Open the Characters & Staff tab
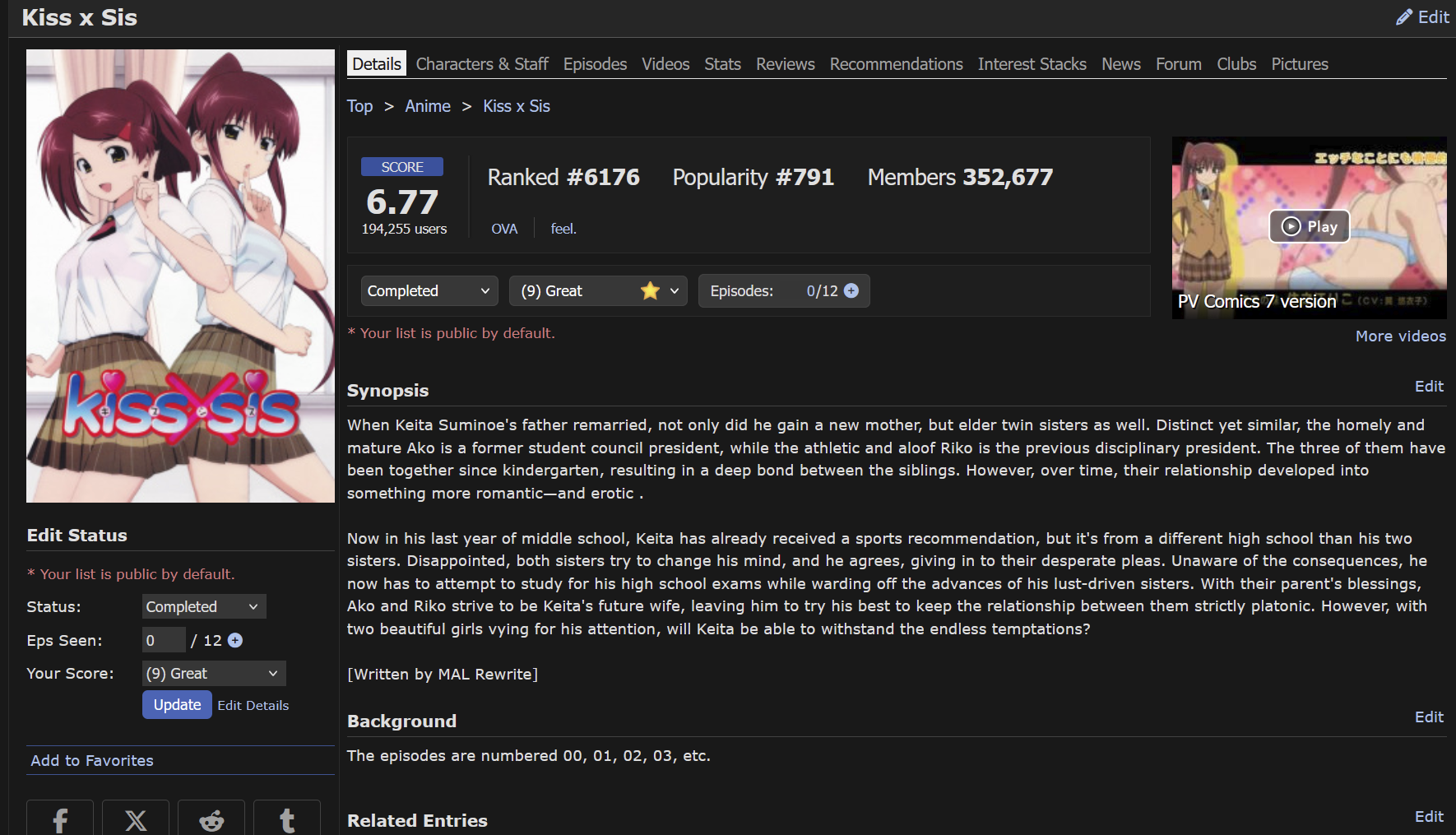Screen dimensions: 1456x835 [482, 64]
